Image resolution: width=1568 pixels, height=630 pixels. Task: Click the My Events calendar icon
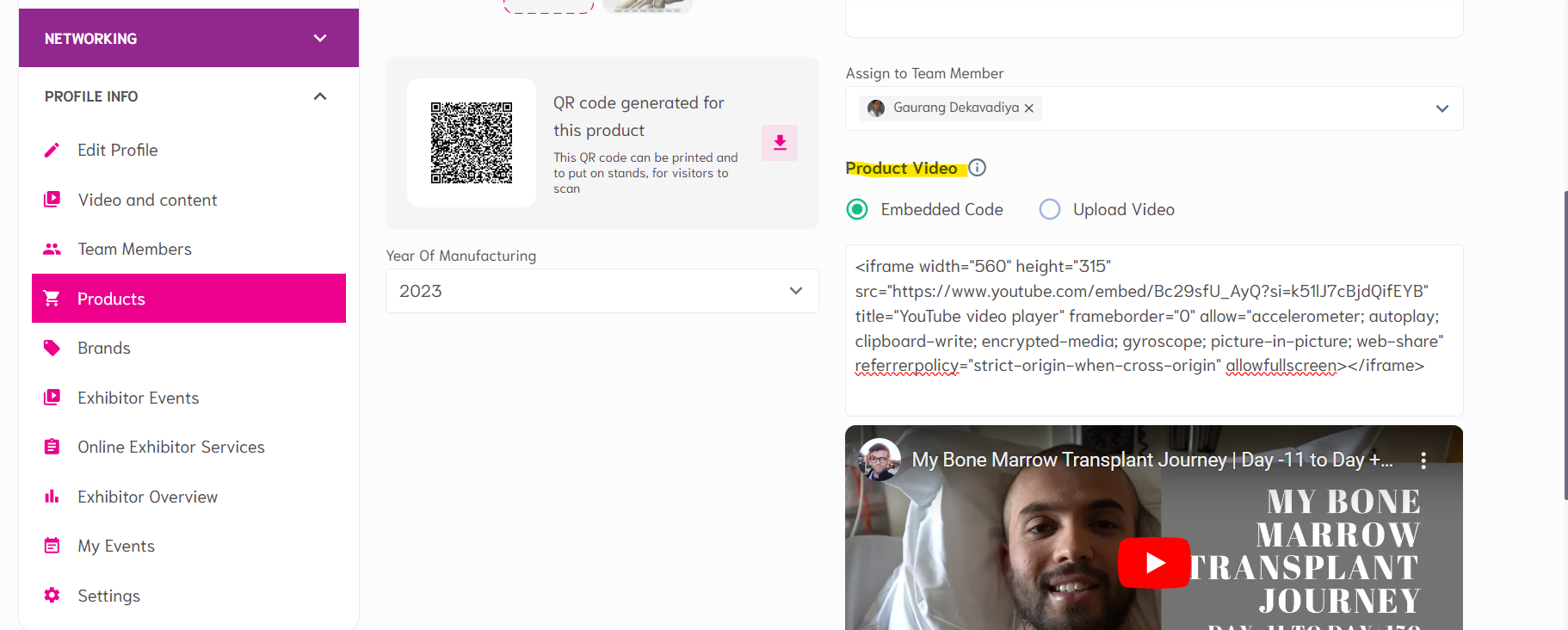(52, 547)
